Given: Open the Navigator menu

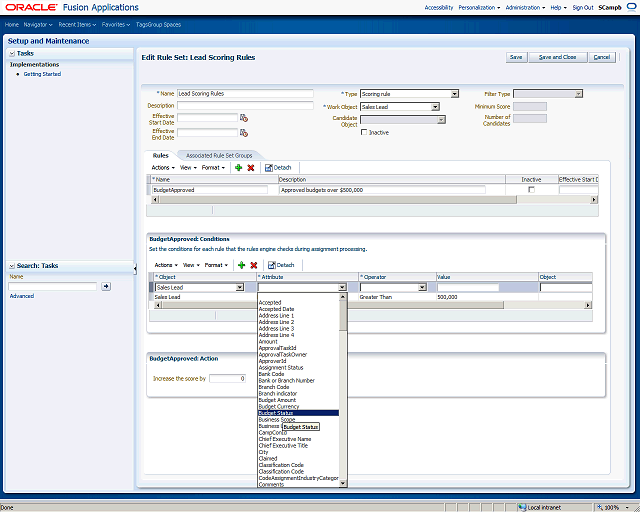Looking at the screenshot, I should coord(38,24).
